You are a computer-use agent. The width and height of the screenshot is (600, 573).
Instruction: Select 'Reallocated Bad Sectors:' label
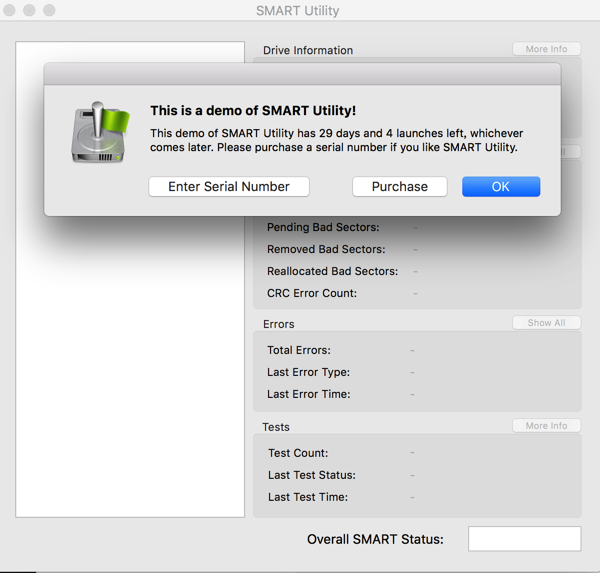(x=333, y=271)
